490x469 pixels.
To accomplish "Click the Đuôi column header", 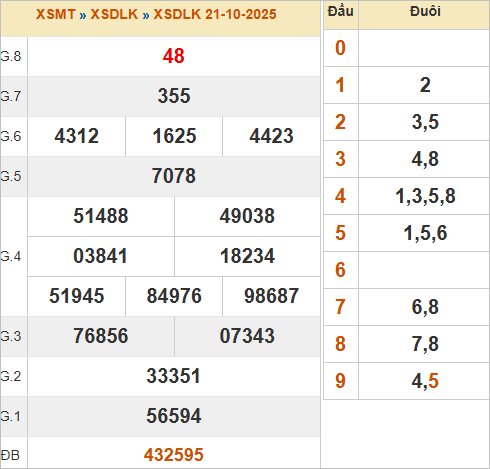I will click(x=425, y=11).
